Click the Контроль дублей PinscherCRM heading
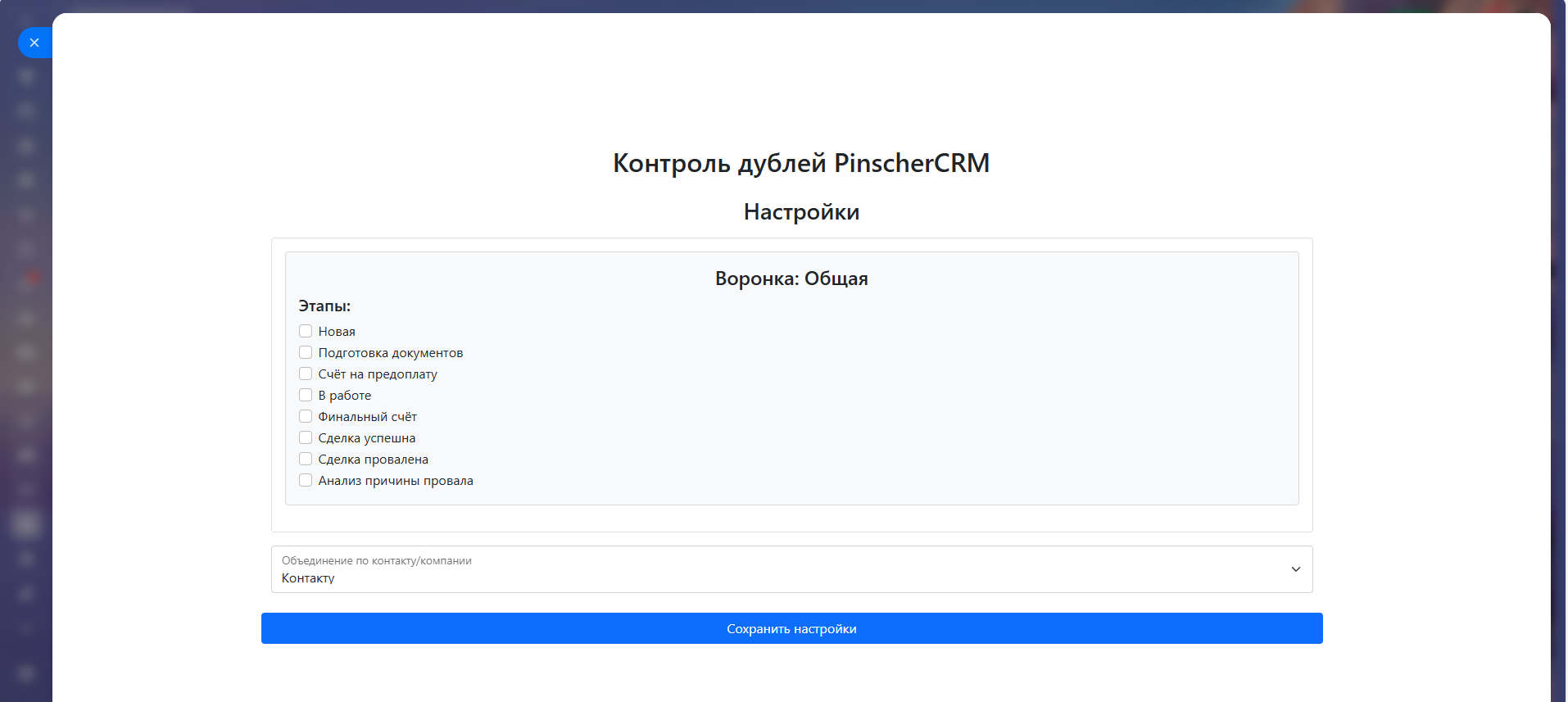This screenshot has width=1568, height=702. 801,163
